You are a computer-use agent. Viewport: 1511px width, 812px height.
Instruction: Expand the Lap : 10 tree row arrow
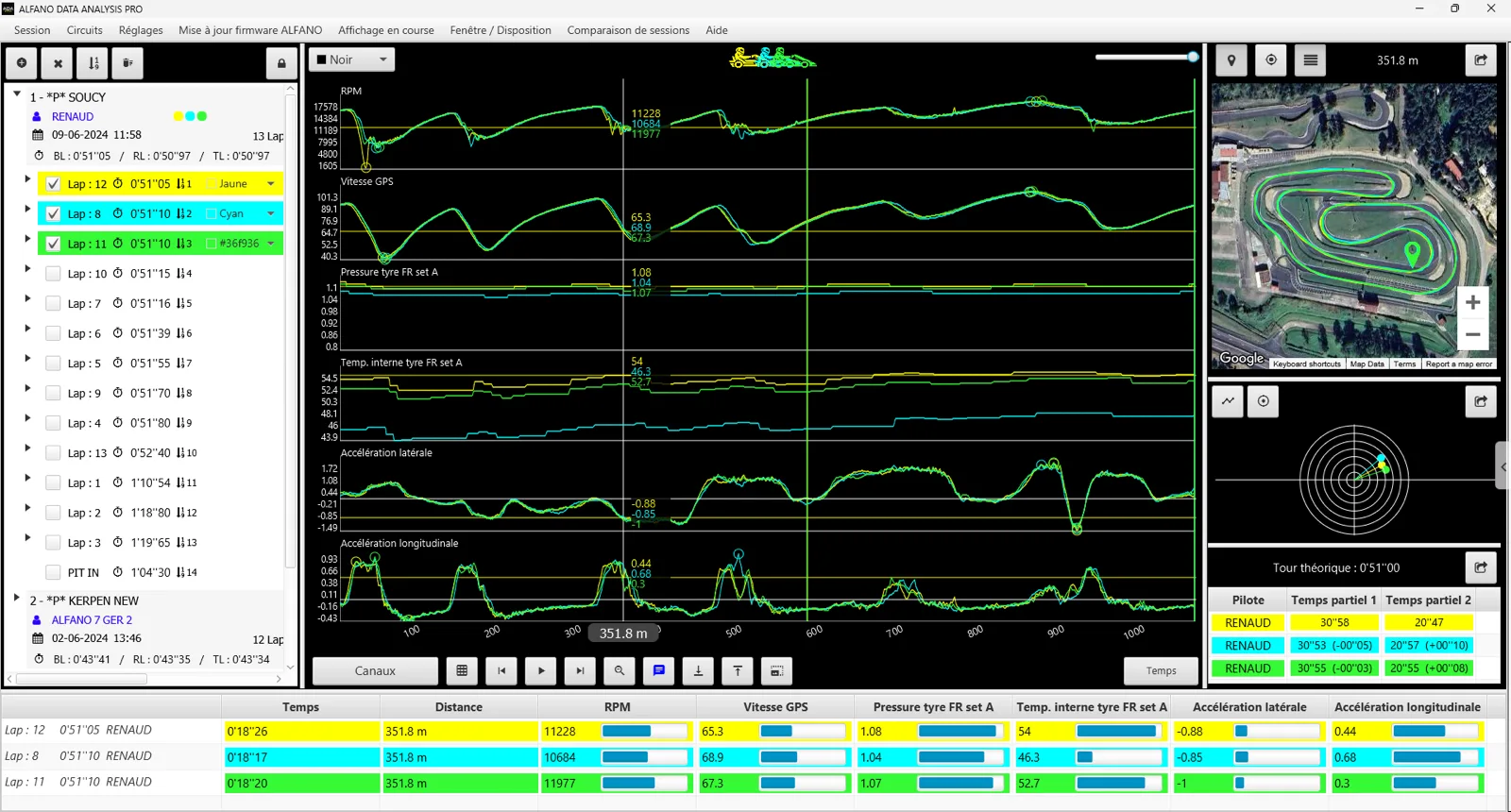[27, 268]
